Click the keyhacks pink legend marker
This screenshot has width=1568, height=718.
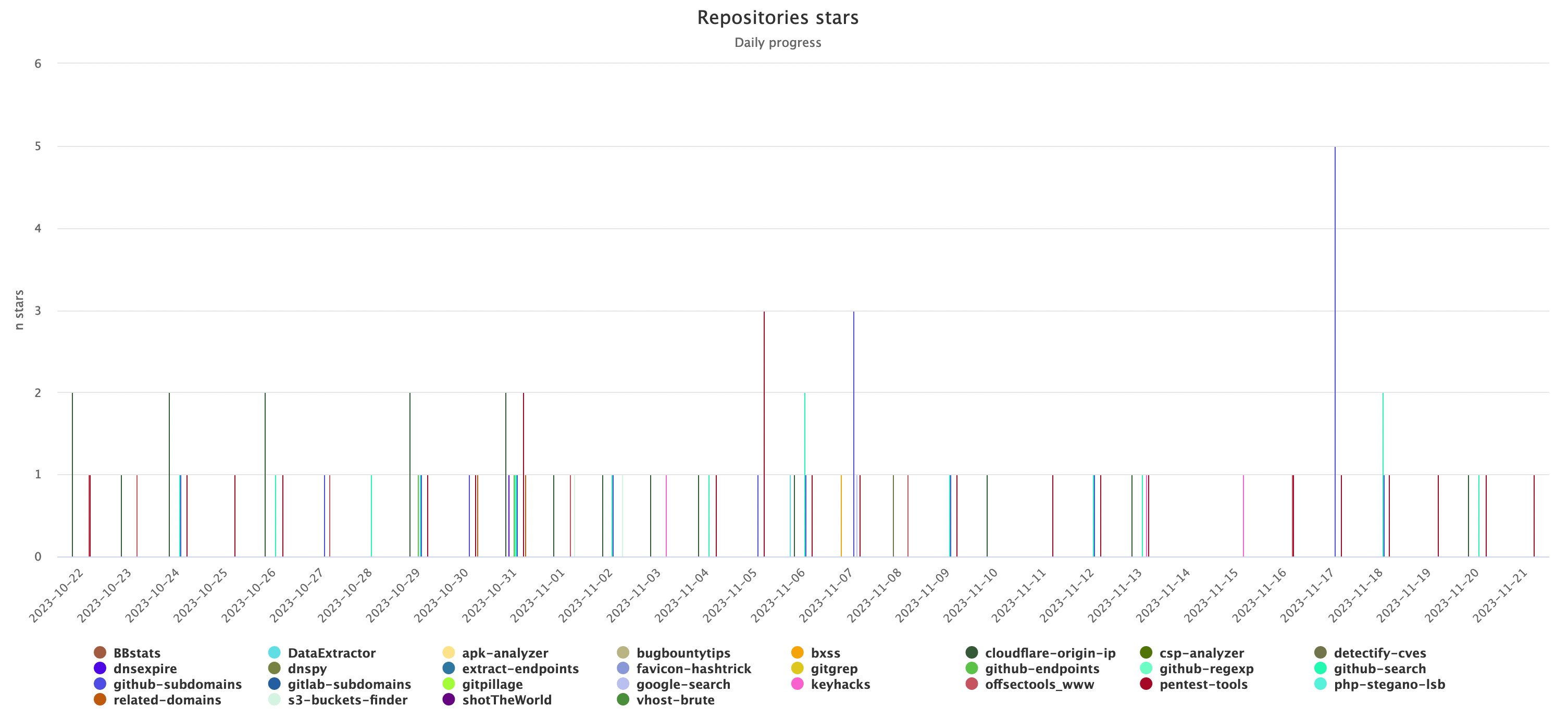pyautogui.click(x=798, y=684)
